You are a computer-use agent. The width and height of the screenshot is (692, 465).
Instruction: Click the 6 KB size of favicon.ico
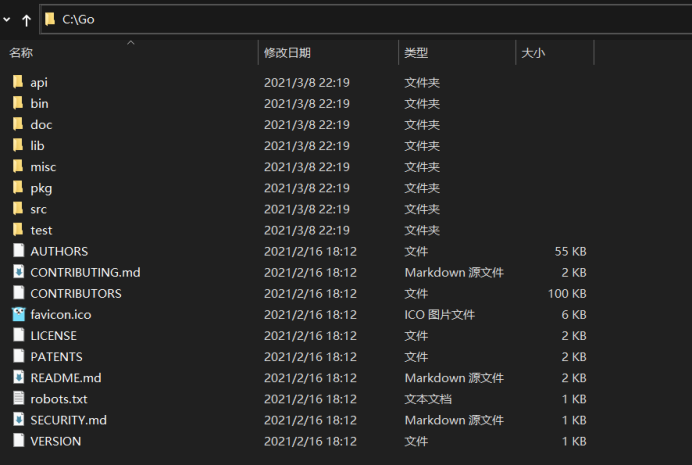pos(574,315)
